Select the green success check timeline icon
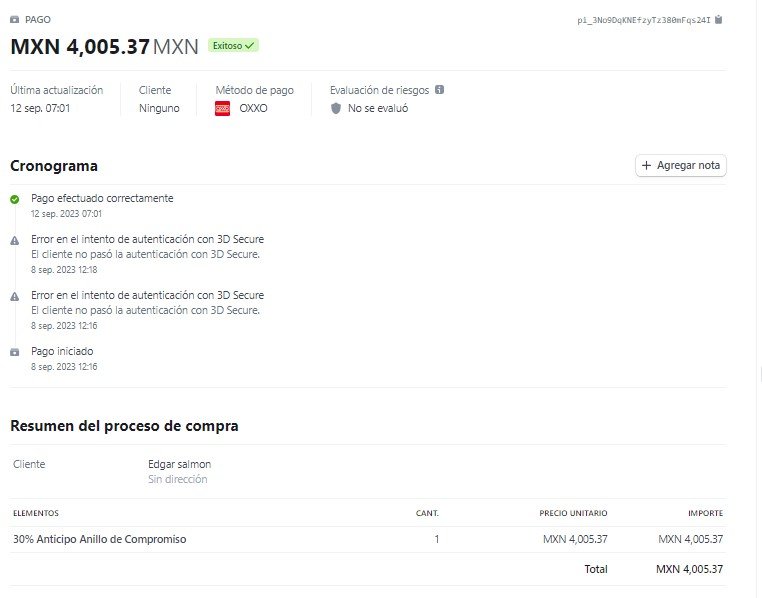The image size is (762, 598). (15, 199)
